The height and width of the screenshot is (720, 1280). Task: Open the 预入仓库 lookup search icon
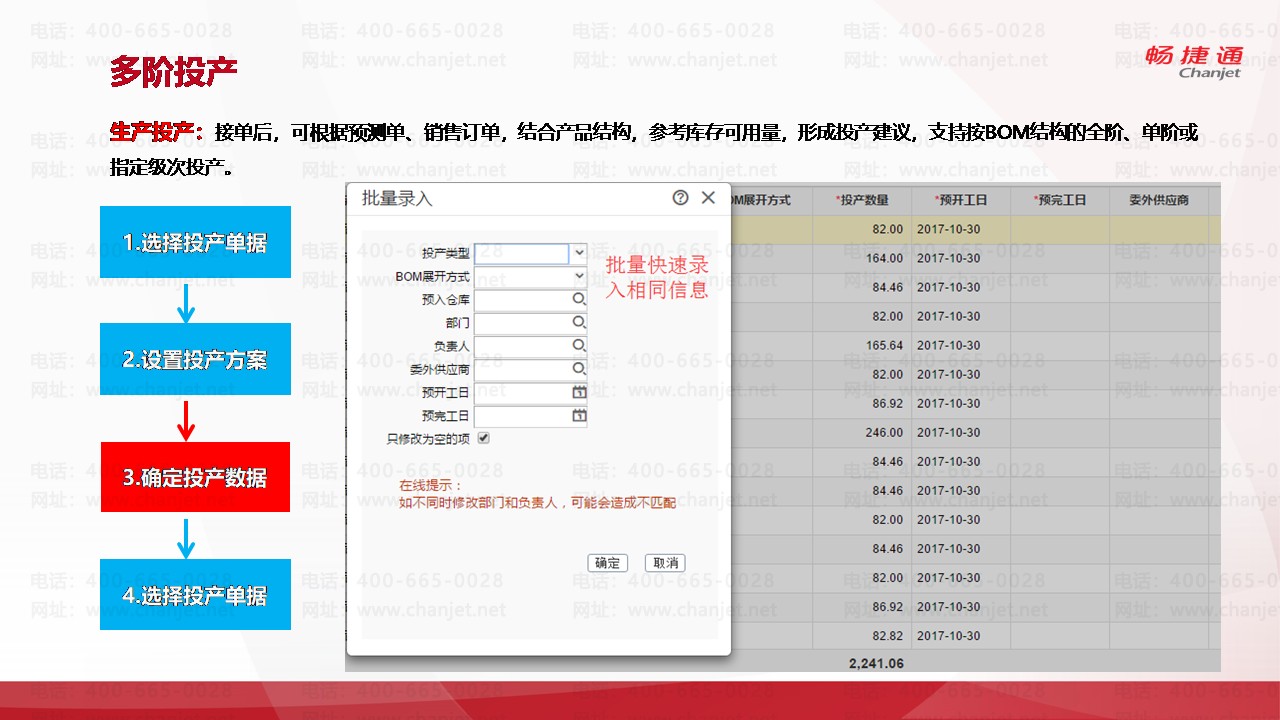coord(579,299)
